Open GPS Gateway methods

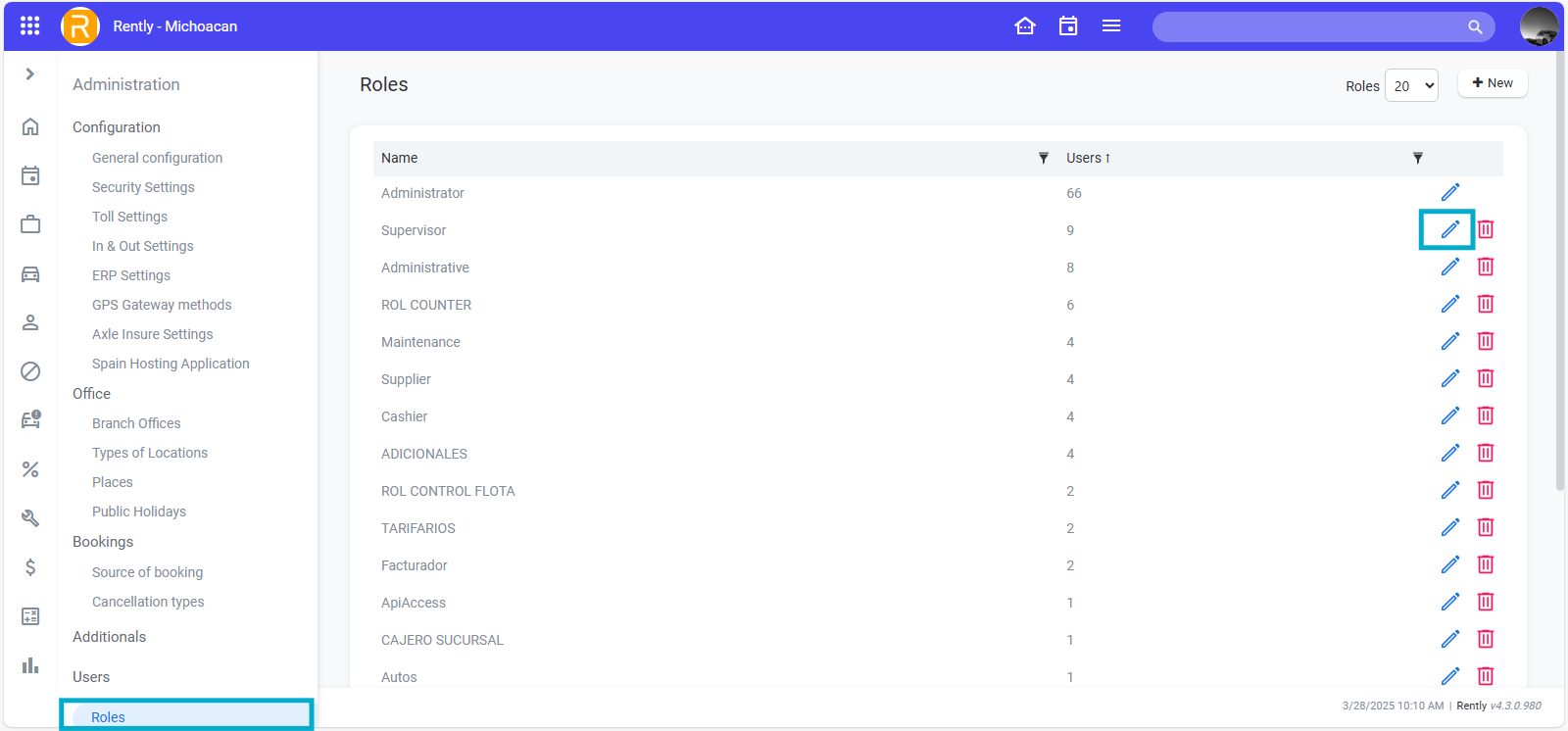pyautogui.click(x=162, y=305)
